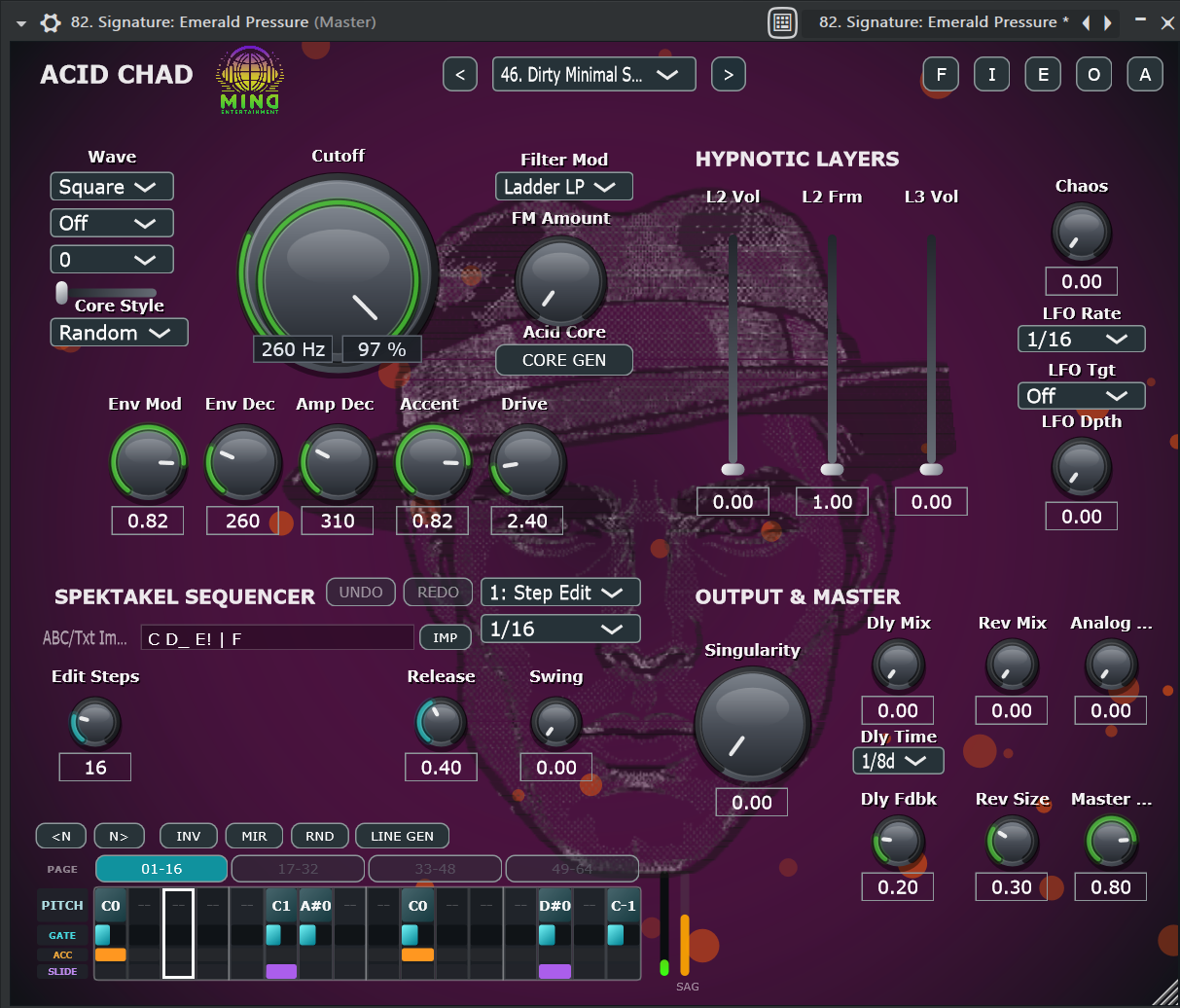
Task: Go to next preset with right arrow
Action: tap(729, 75)
